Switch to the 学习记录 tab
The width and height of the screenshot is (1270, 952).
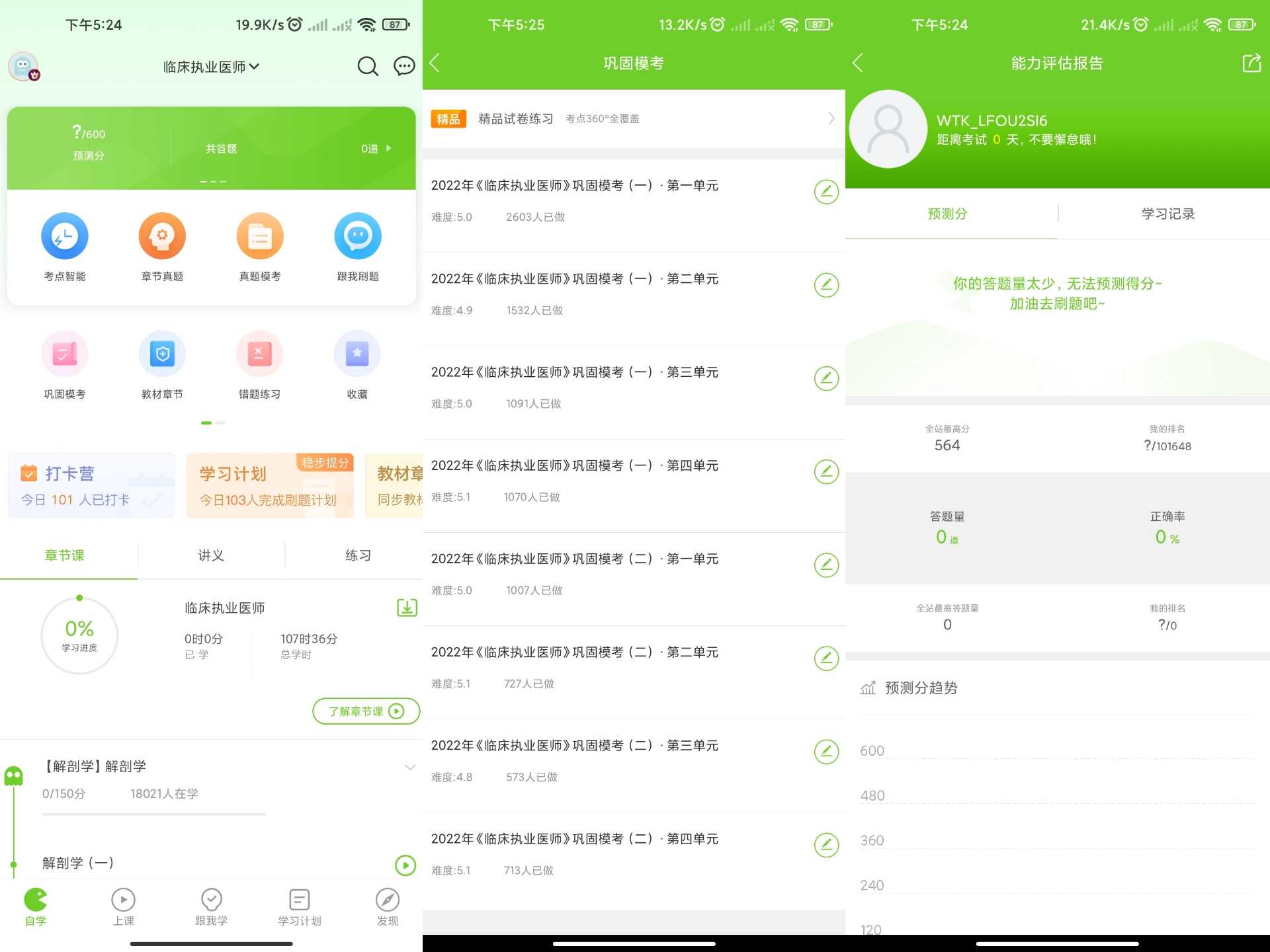click(x=1167, y=214)
